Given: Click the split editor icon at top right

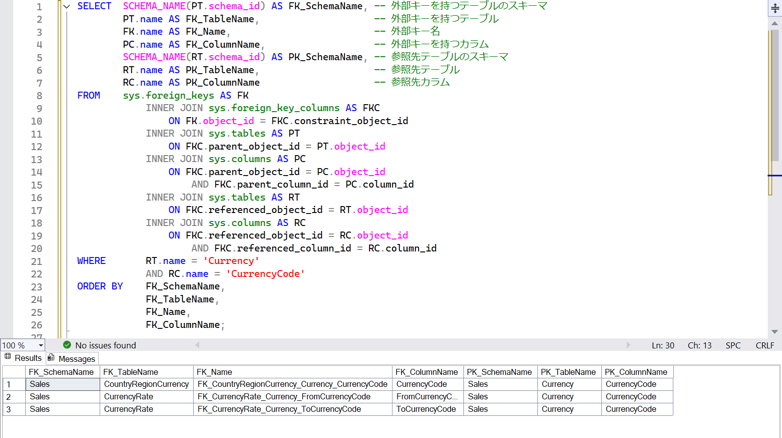Looking at the screenshot, I should tap(775, 9).
